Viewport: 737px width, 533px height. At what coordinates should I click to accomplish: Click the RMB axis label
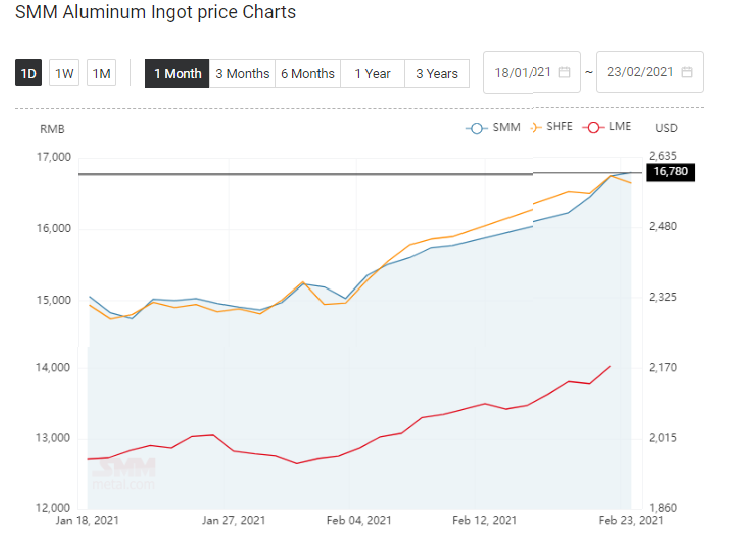[x=52, y=129]
